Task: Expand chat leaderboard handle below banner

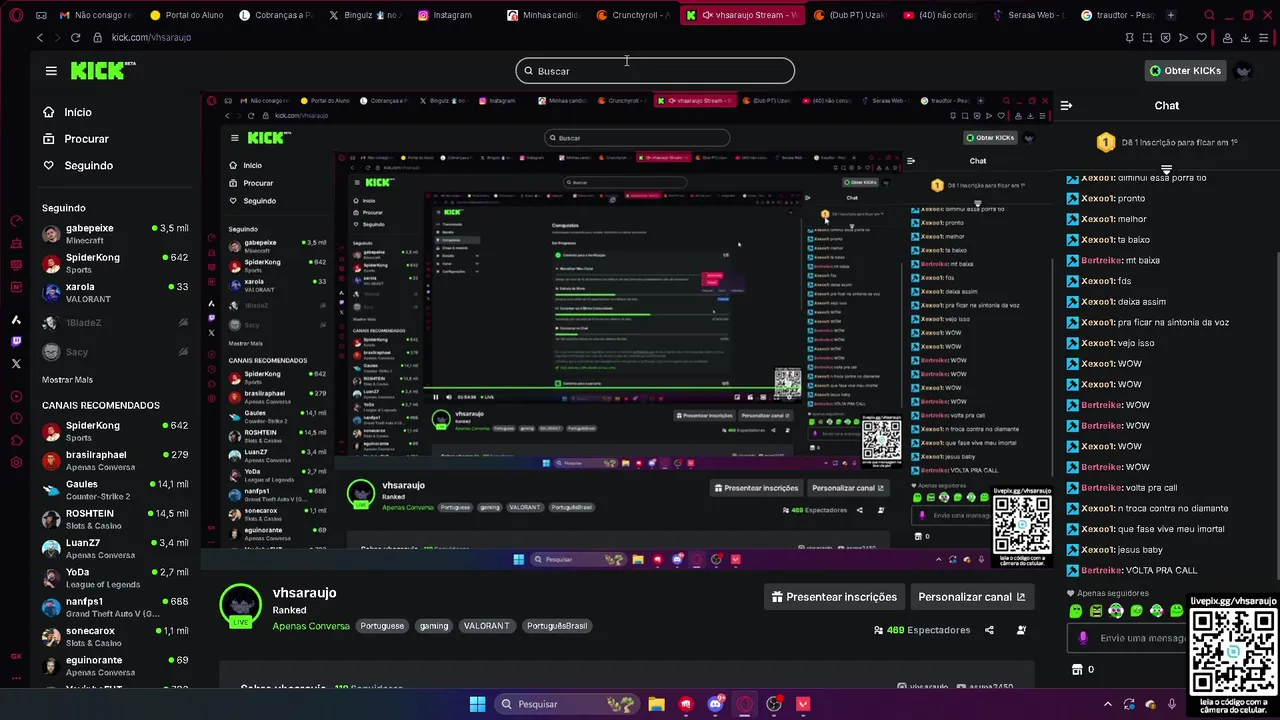Action: pyautogui.click(x=1166, y=170)
